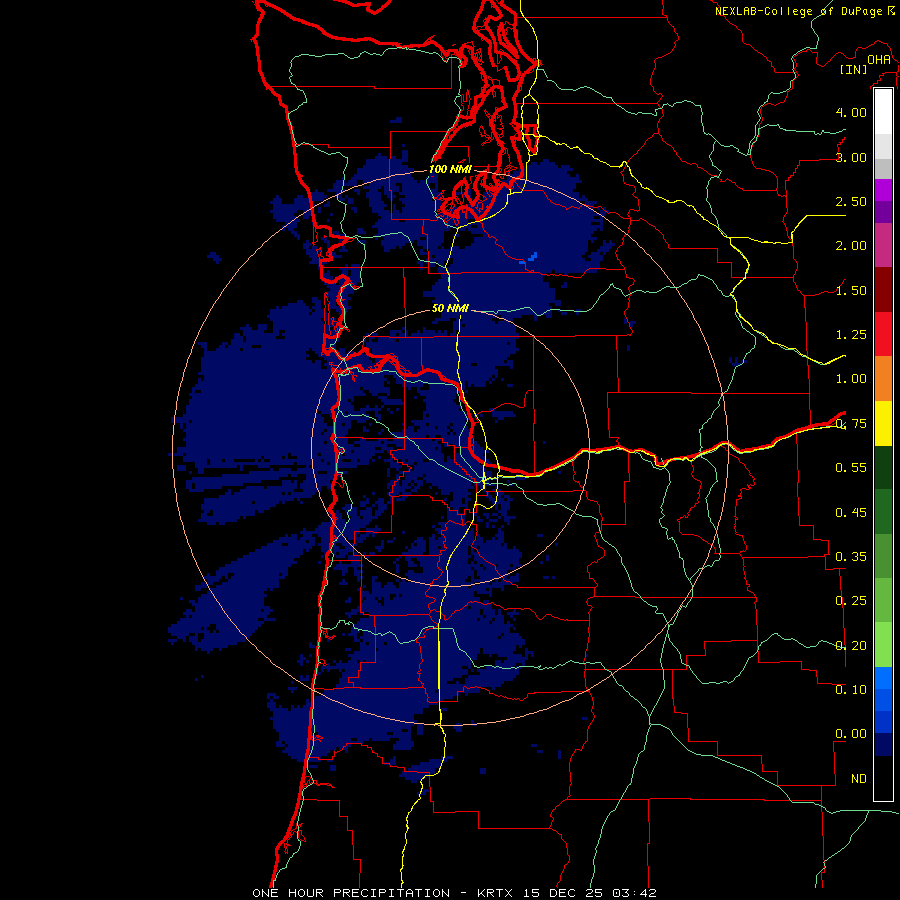The width and height of the screenshot is (900, 900).
Task: Click the 'ONE HOUR PRECIPITATION' title text
Action: (x=351, y=893)
